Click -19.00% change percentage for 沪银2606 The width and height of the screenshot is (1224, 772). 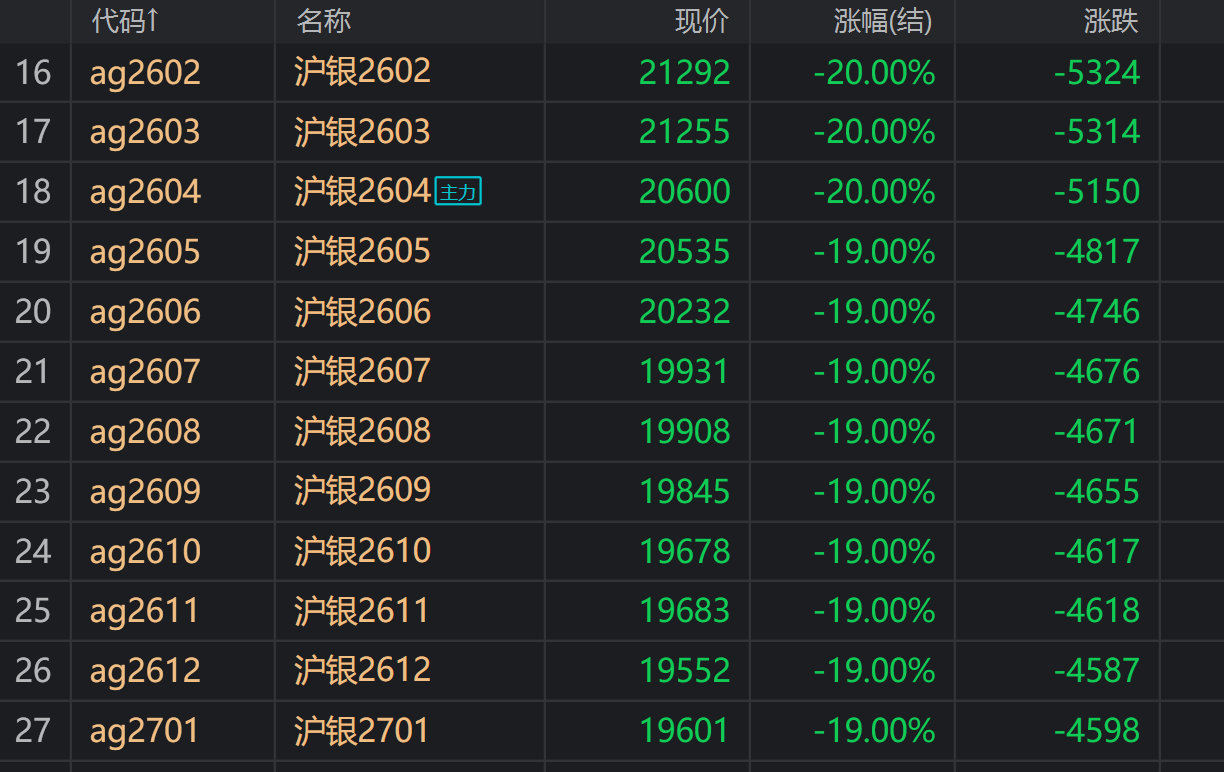pyautogui.click(x=874, y=311)
